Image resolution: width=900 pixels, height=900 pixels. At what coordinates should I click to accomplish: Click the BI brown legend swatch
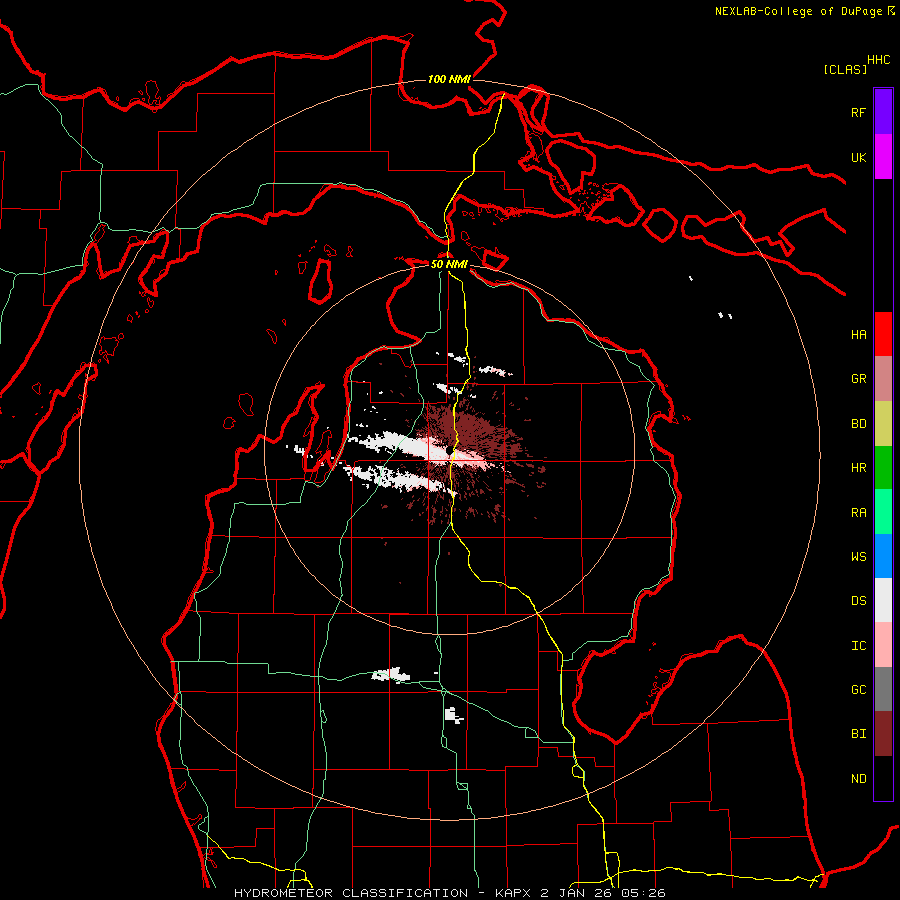pos(883,734)
